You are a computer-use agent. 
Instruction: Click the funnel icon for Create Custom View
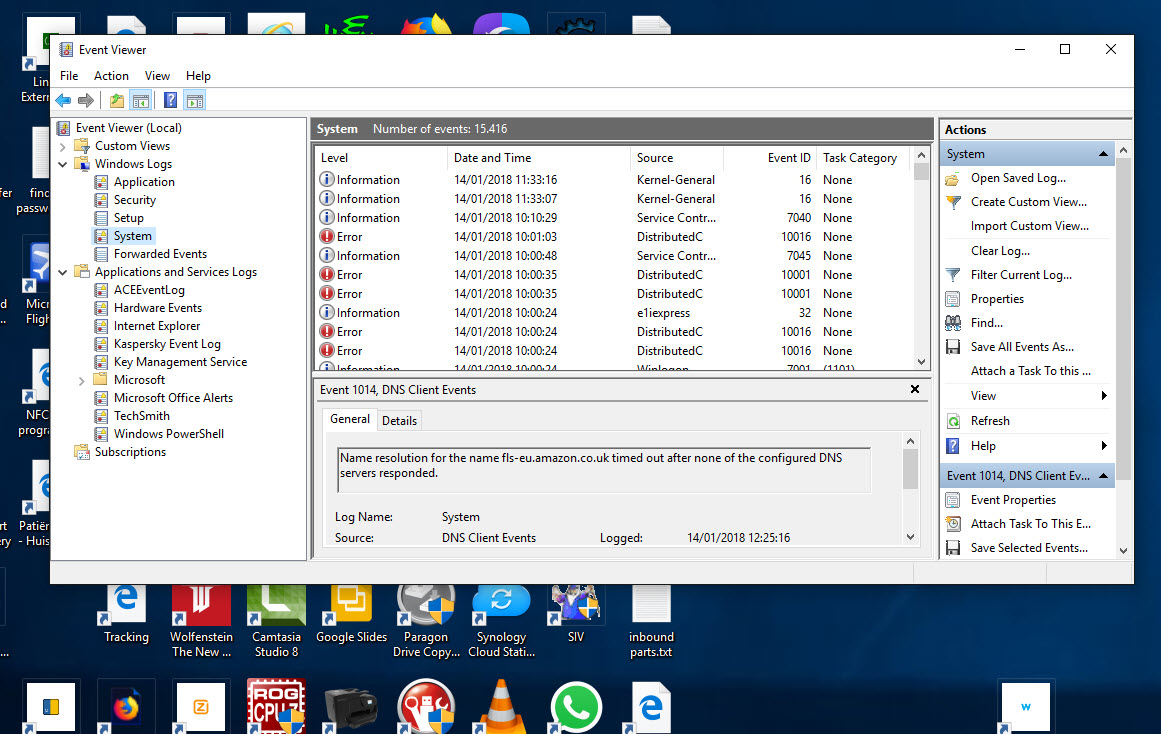[953, 202]
